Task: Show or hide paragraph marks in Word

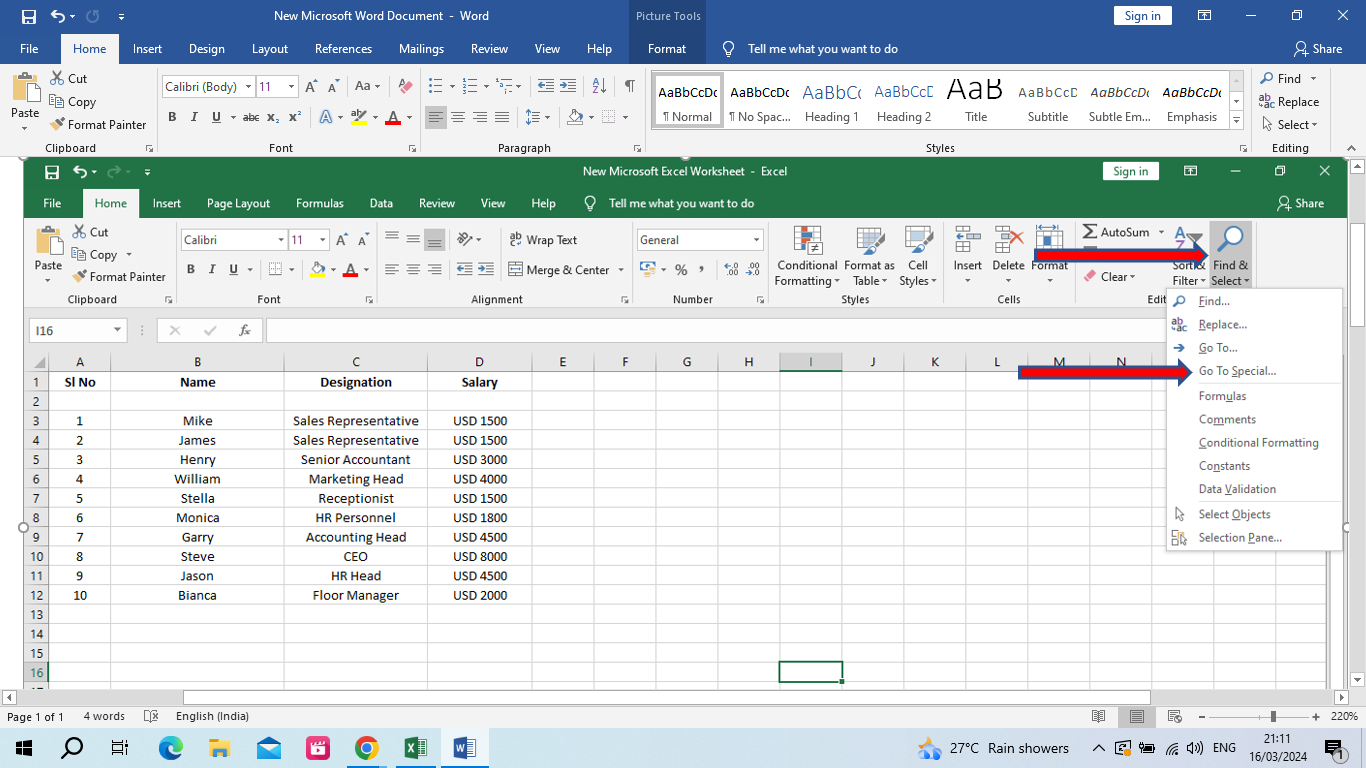Action: 629,87
